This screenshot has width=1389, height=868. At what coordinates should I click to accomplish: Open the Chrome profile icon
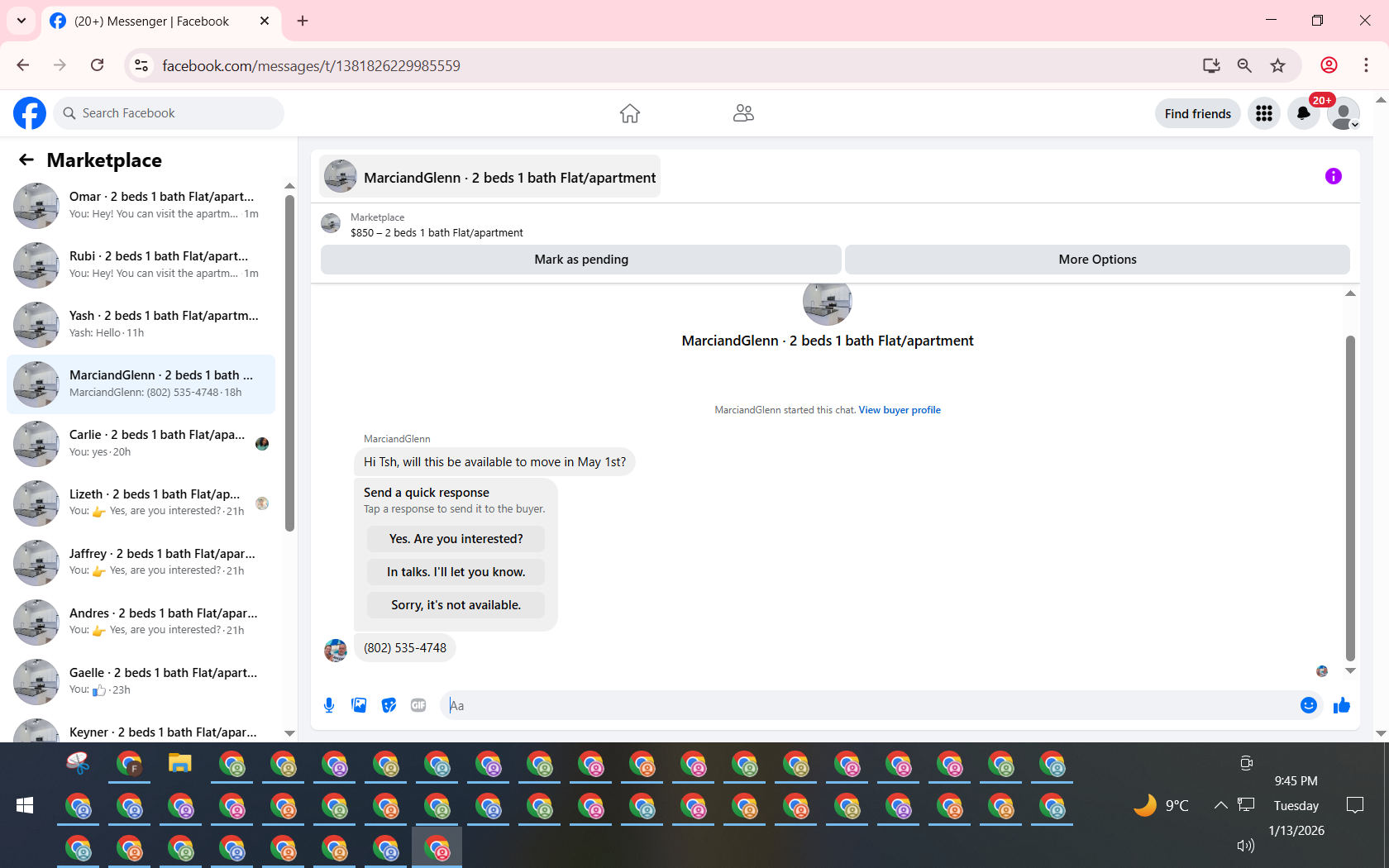coord(1329,65)
